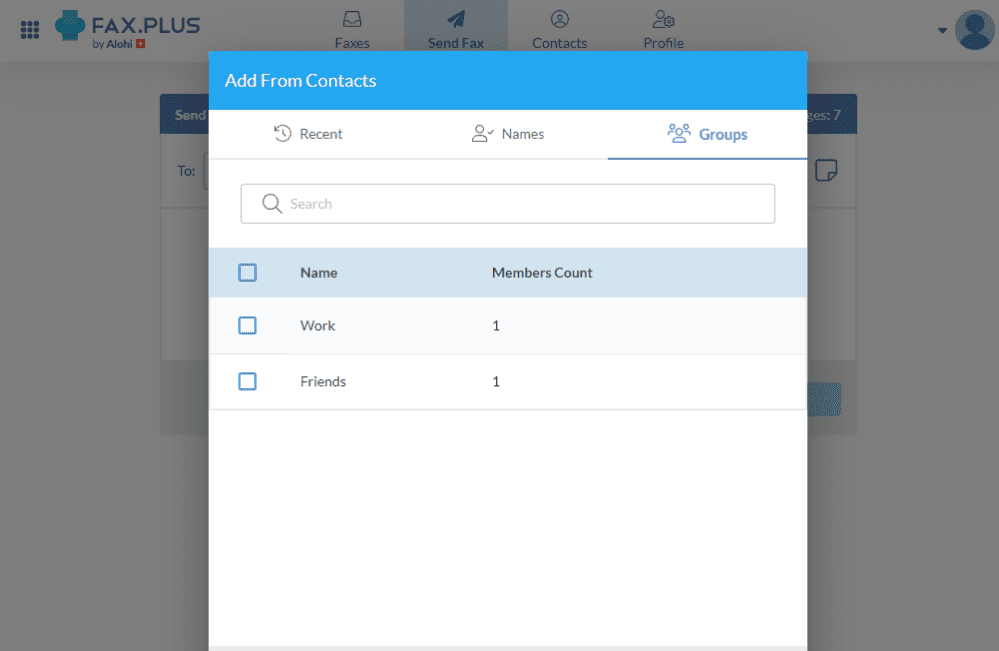
Task: Check the Work group checkbox
Action: coord(247,325)
